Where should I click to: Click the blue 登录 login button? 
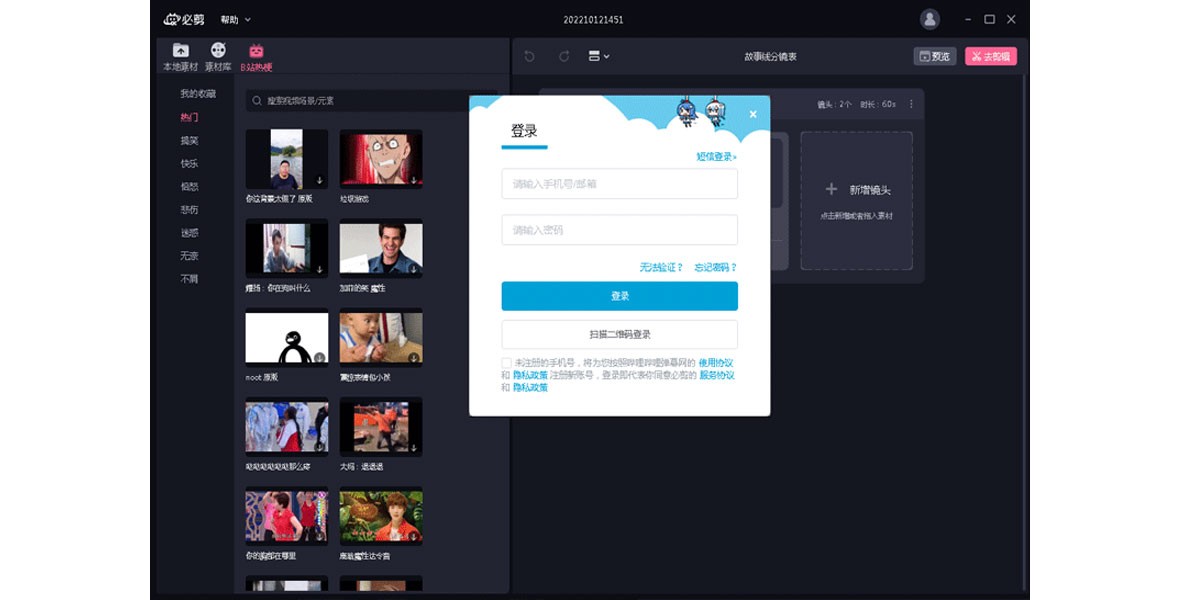(620, 296)
